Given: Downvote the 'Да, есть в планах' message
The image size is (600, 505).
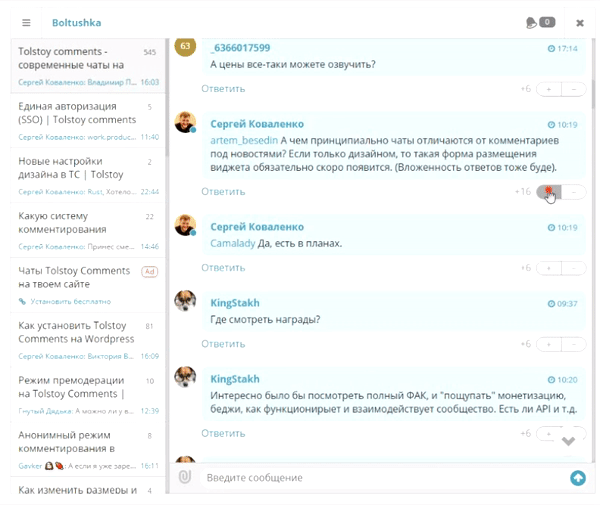Looking at the screenshot, I should coord(574,268).
